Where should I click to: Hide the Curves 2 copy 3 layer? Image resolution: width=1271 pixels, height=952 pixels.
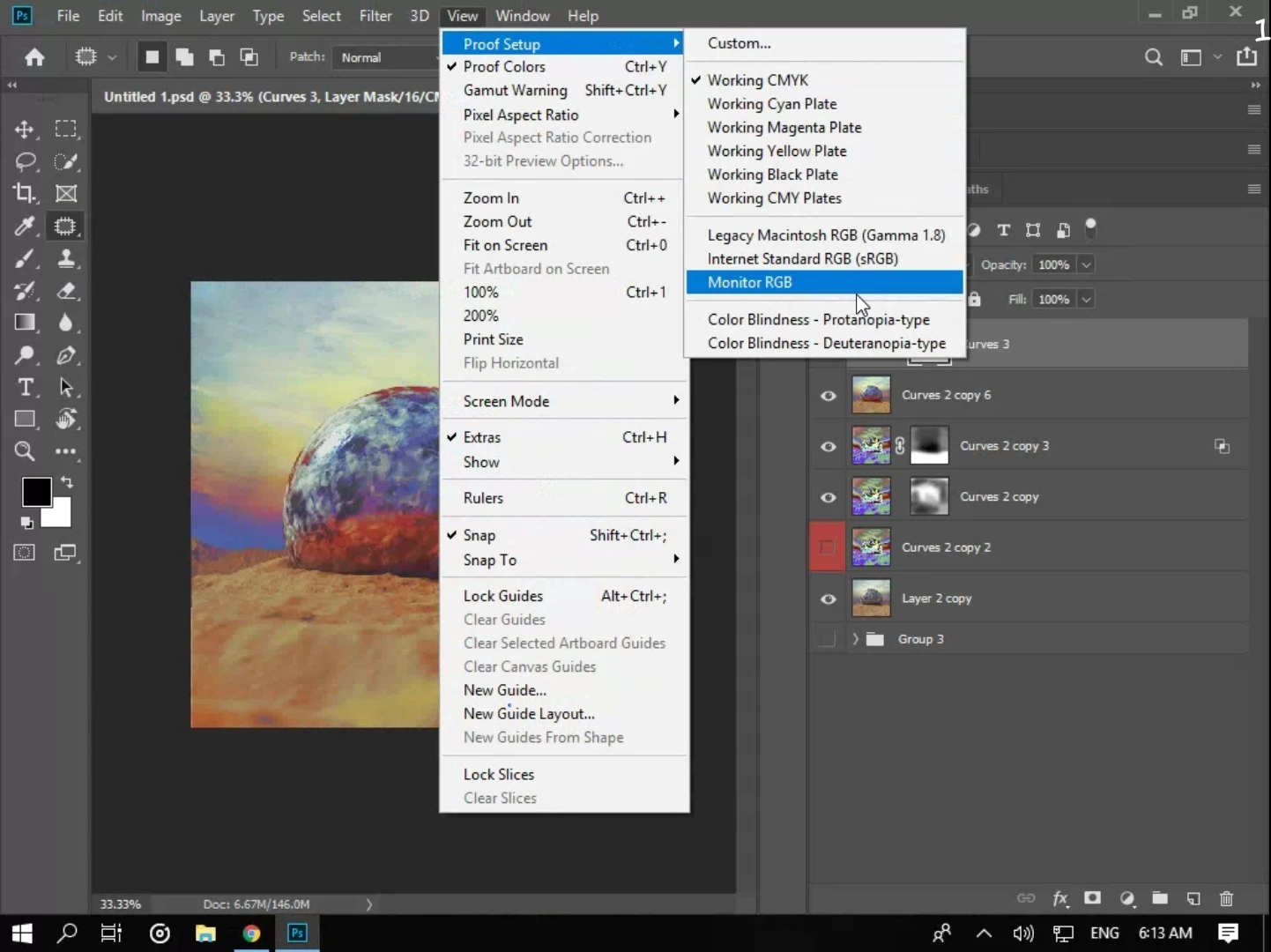(x=828, y=446)
